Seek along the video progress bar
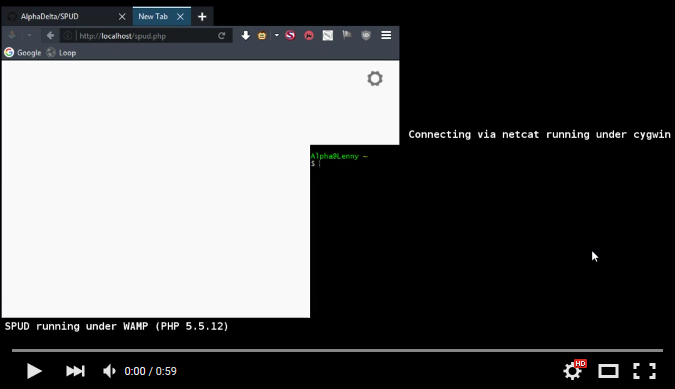This screenshot has height=389, width=675. 337,350
